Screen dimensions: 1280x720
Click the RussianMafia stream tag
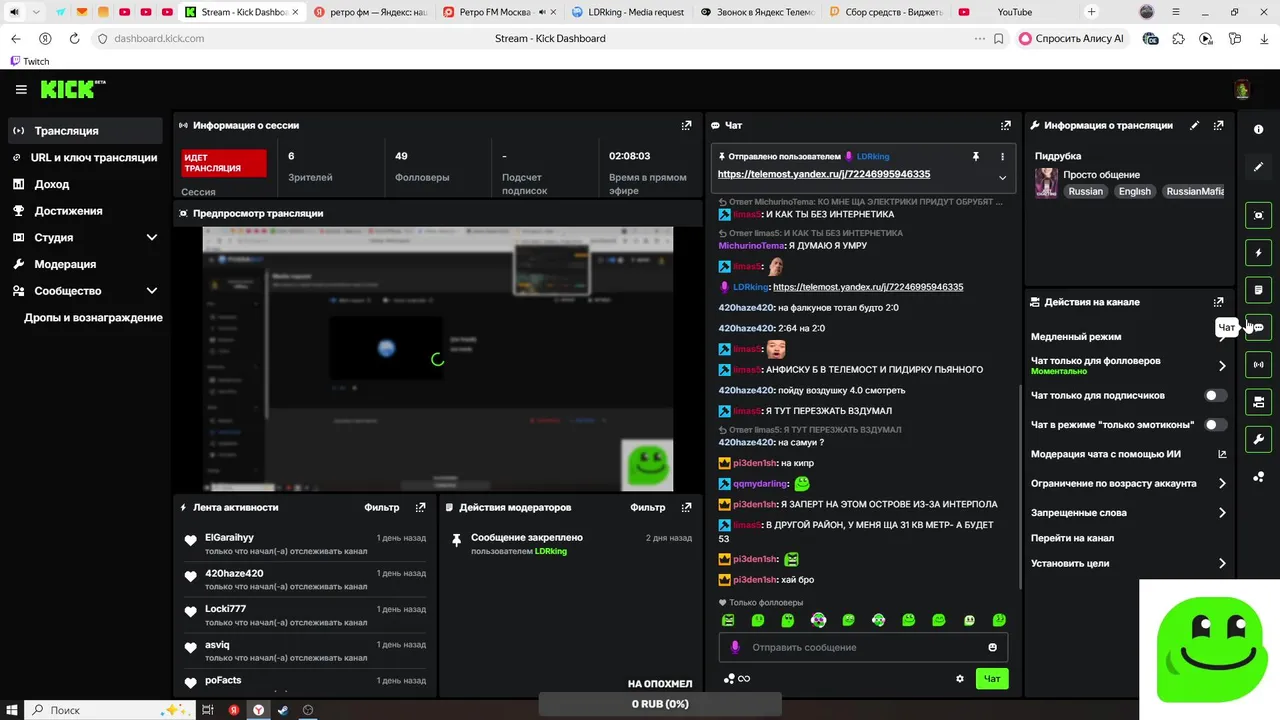pyautogui.click(x=1195, y=192)
